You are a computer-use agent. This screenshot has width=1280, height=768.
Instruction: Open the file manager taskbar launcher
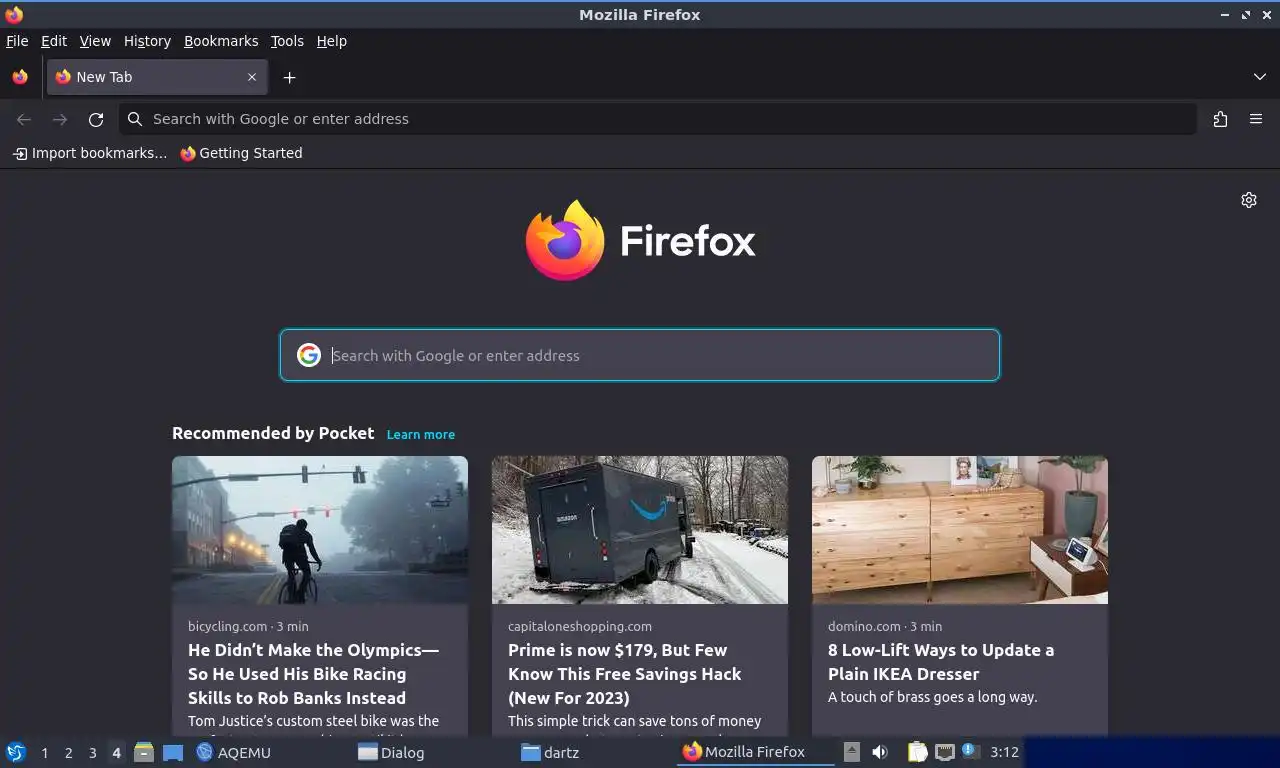click(144, 752)
